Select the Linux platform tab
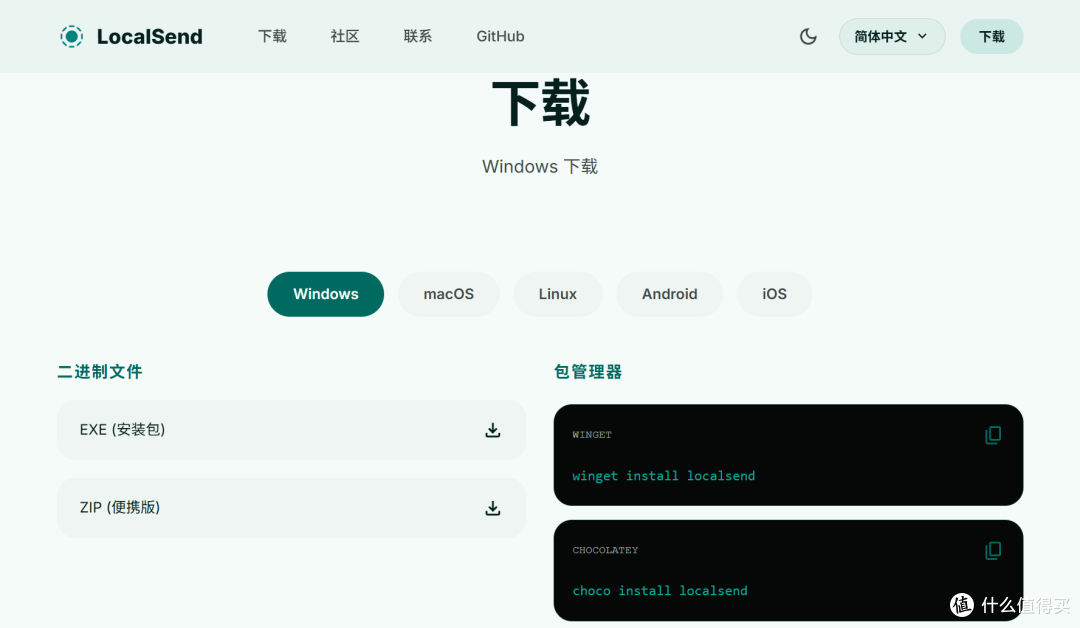1080x628 pixels. click(558, 294)
